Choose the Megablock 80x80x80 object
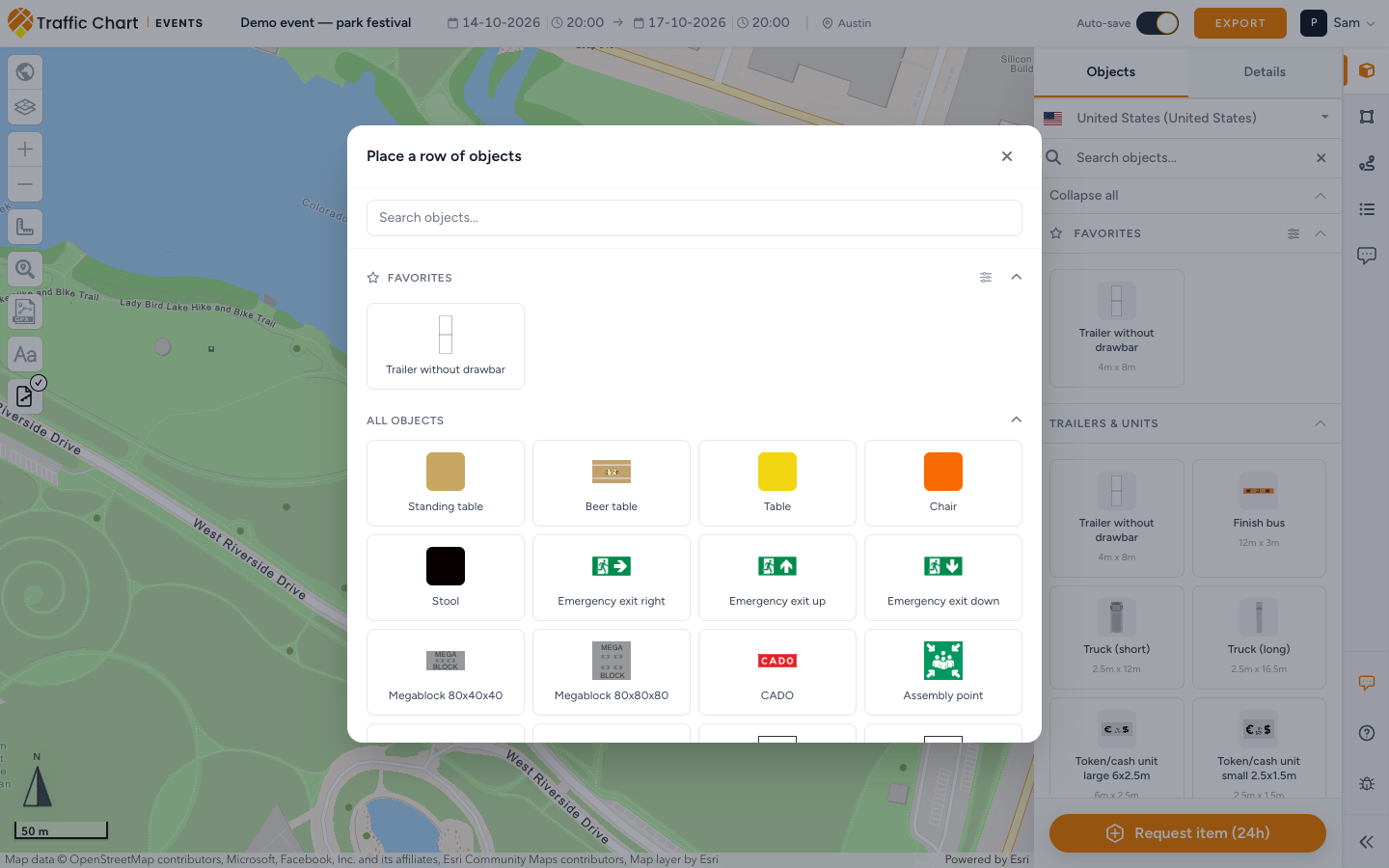The image size is (1389, 868). (x=612, y=672)
